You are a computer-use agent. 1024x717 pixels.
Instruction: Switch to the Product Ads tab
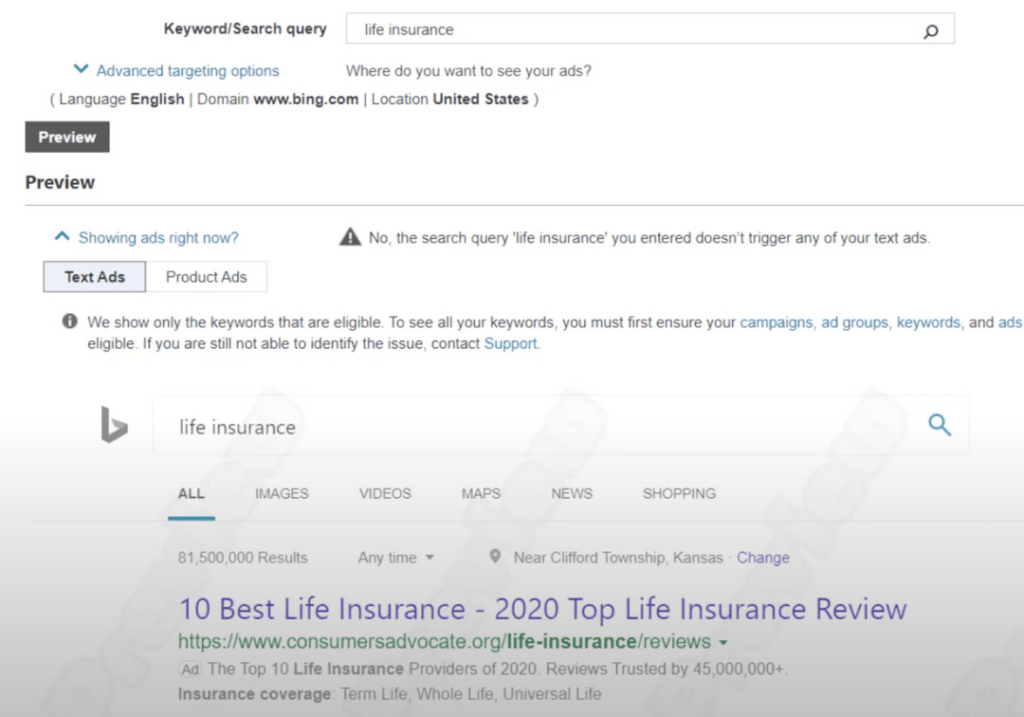tap(207, 276)
